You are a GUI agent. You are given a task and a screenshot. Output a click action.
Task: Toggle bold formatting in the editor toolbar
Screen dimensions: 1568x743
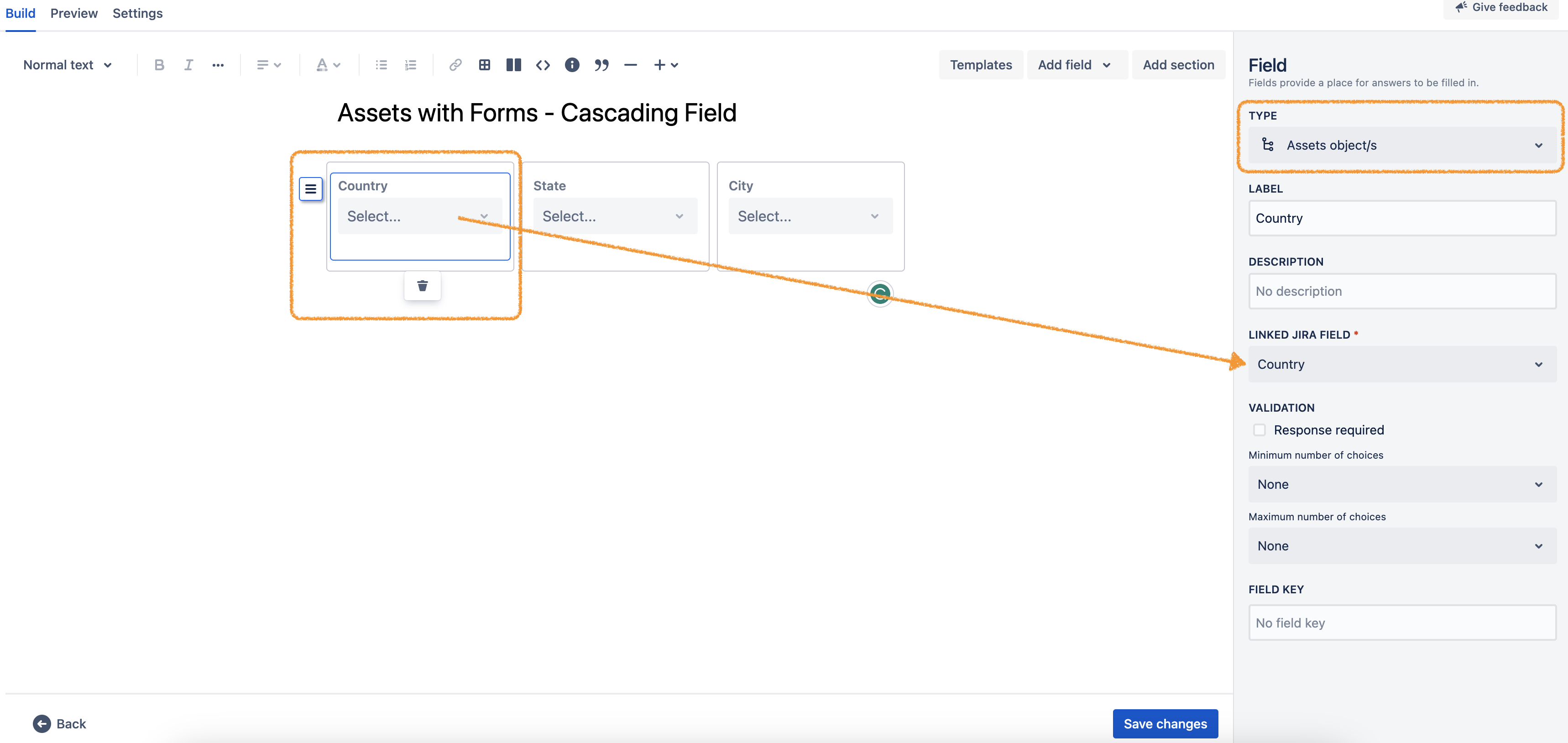coord(159,64)
